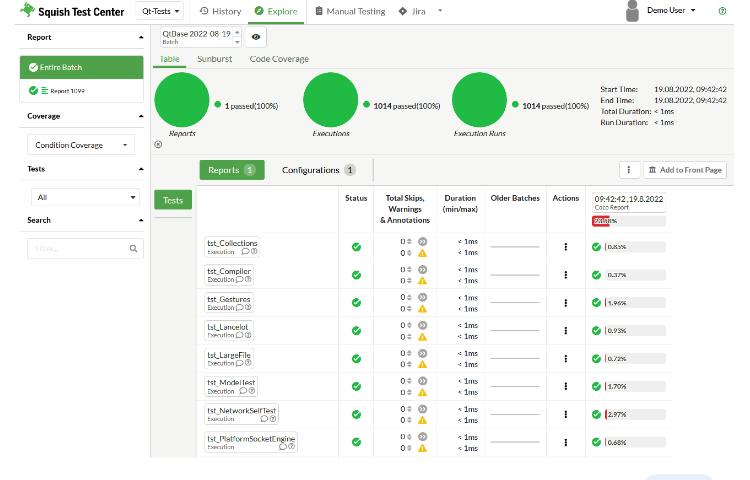Viewport: 750px width, 480px height.
Task: Open tst_NetworkSelfTest execution
Action: point(242,414)
